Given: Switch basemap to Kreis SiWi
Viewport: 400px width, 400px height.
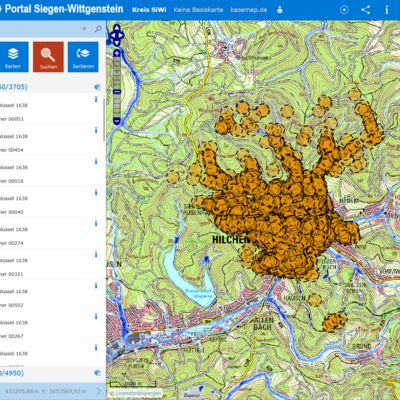Looking at the screenshot, I should [149, 10].
